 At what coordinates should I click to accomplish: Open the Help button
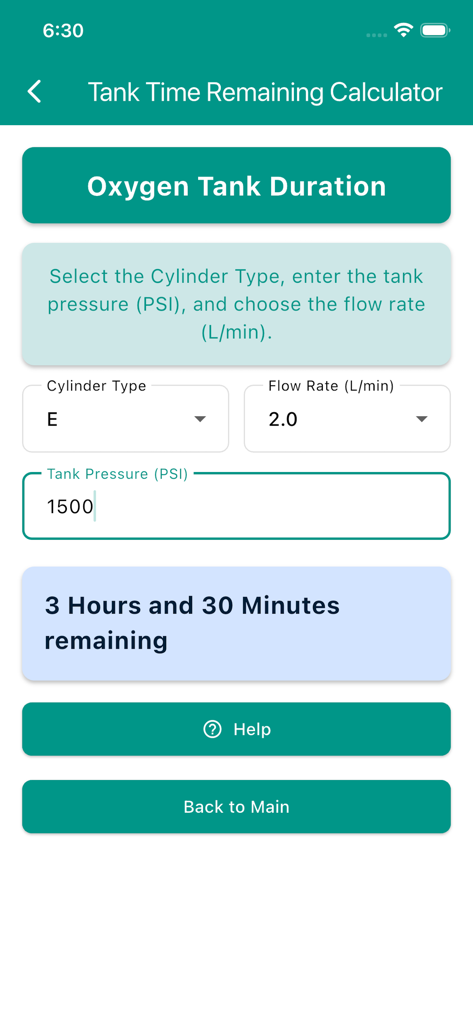click(x=236, y=729)
